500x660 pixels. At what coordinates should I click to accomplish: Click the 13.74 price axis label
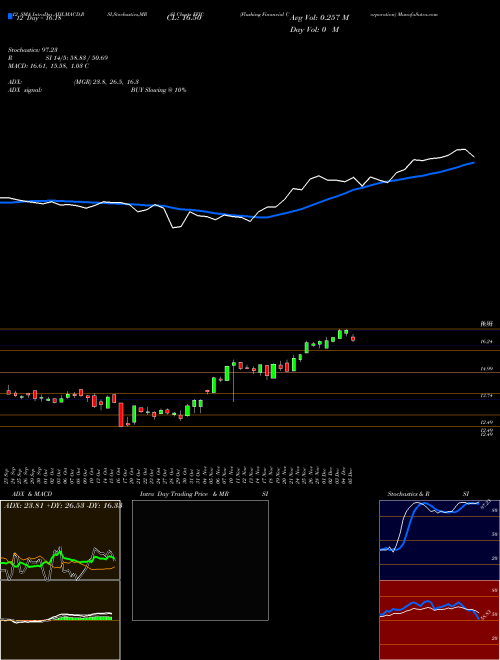pos(486,396)
